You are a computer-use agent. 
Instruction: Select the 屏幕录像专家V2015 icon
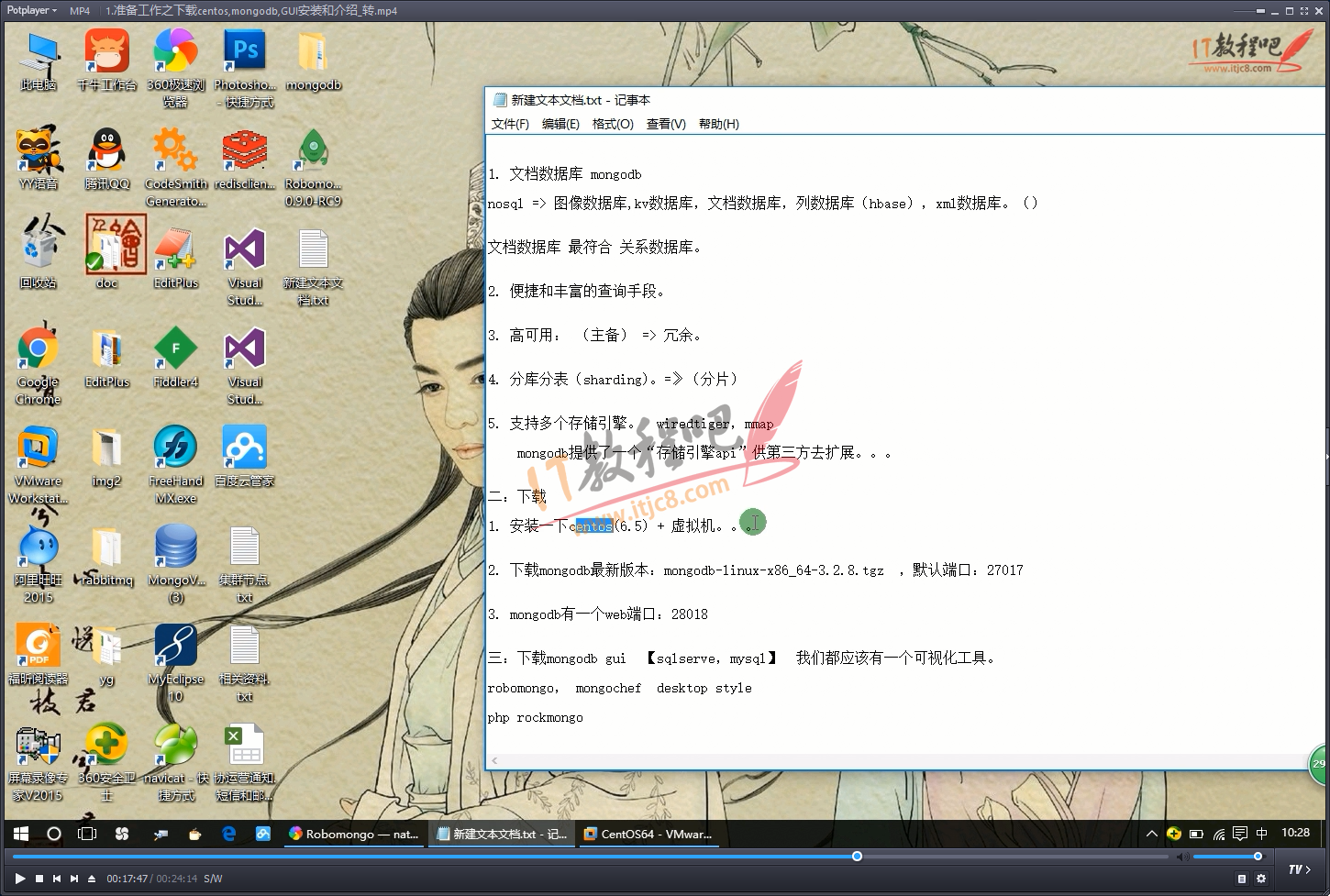pos(39,762)
